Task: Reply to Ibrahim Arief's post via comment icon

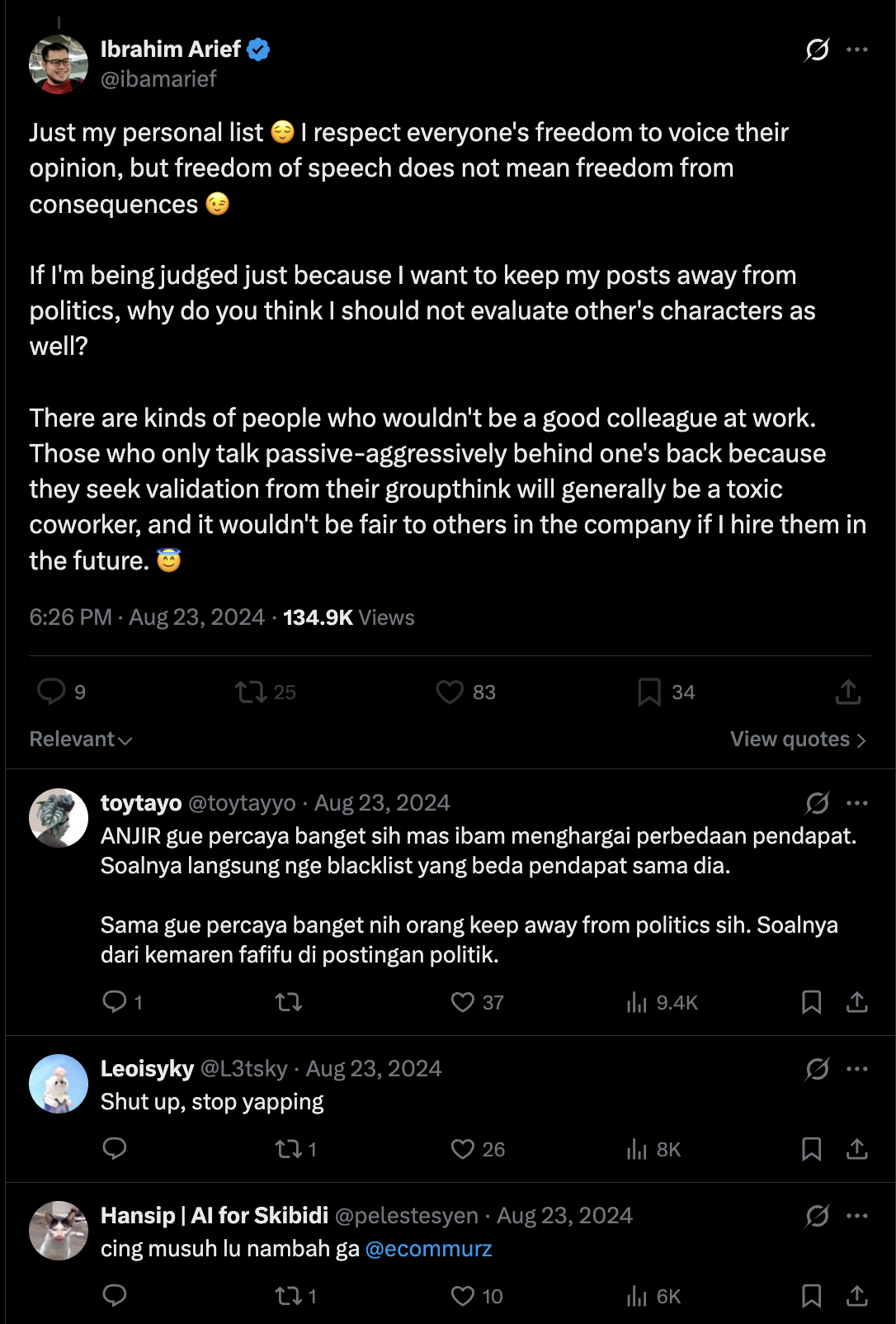Action: 51,692
